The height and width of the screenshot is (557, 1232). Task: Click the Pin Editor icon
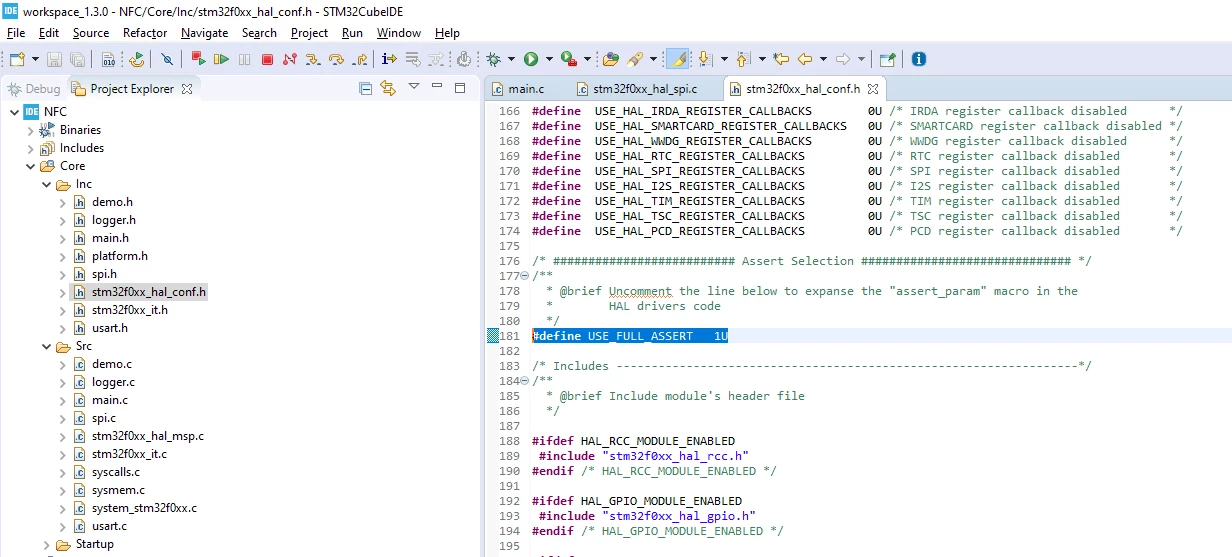point(888,59)
